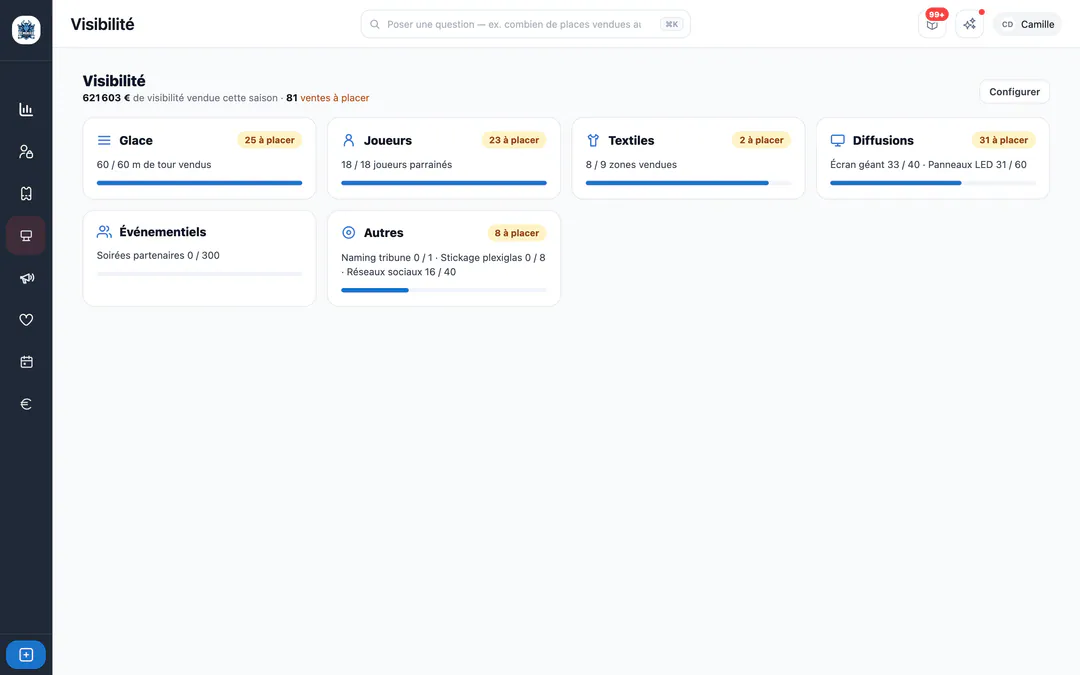The height and width of the screenshot is (675, 1080).
Task: Click the search magnifier icon
Action: (x=375, y=24)
